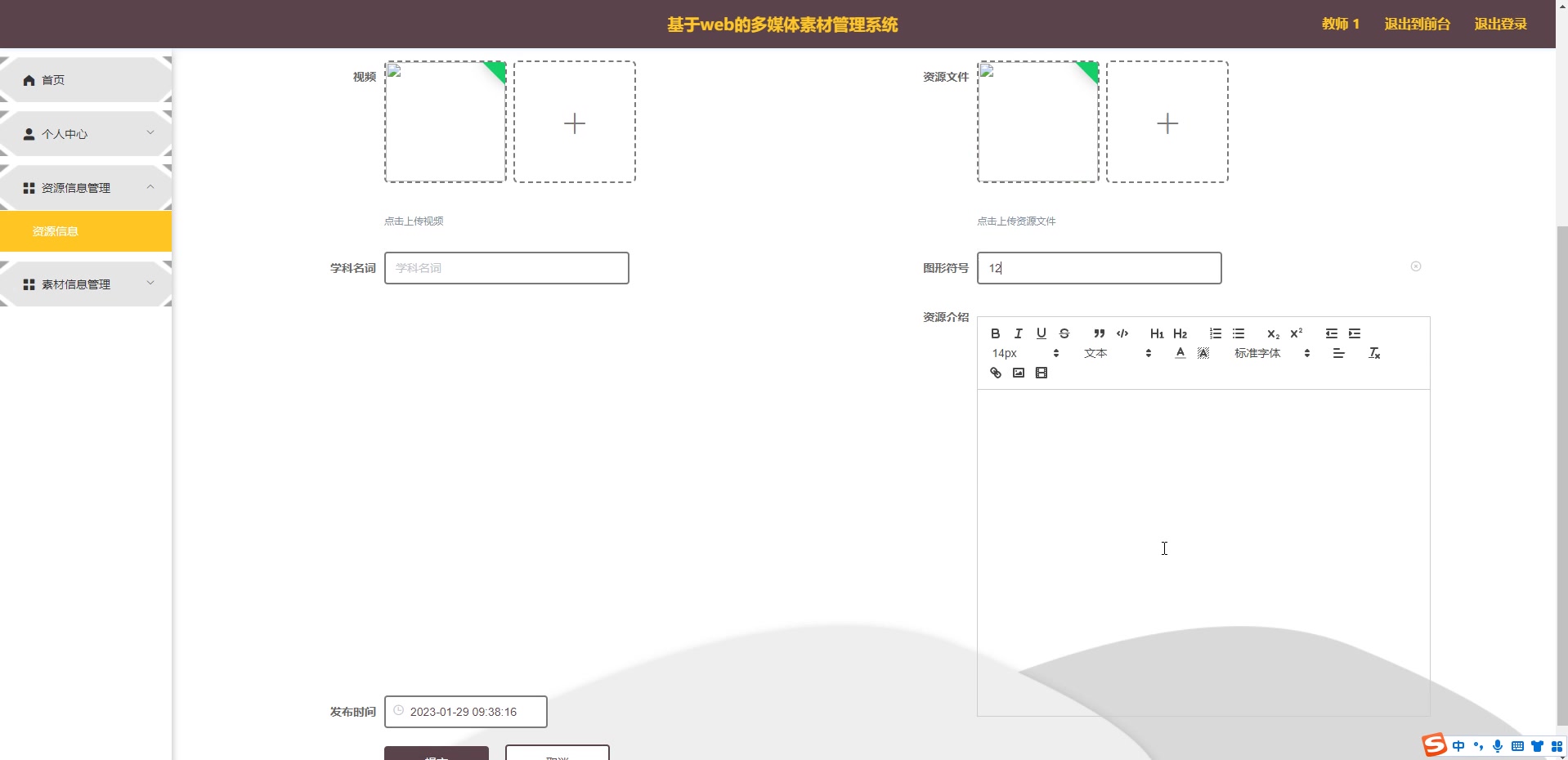Insert a video via the editor toolbar
Viewport: 1568px width, 760px height.
[x=1042, y=373]
